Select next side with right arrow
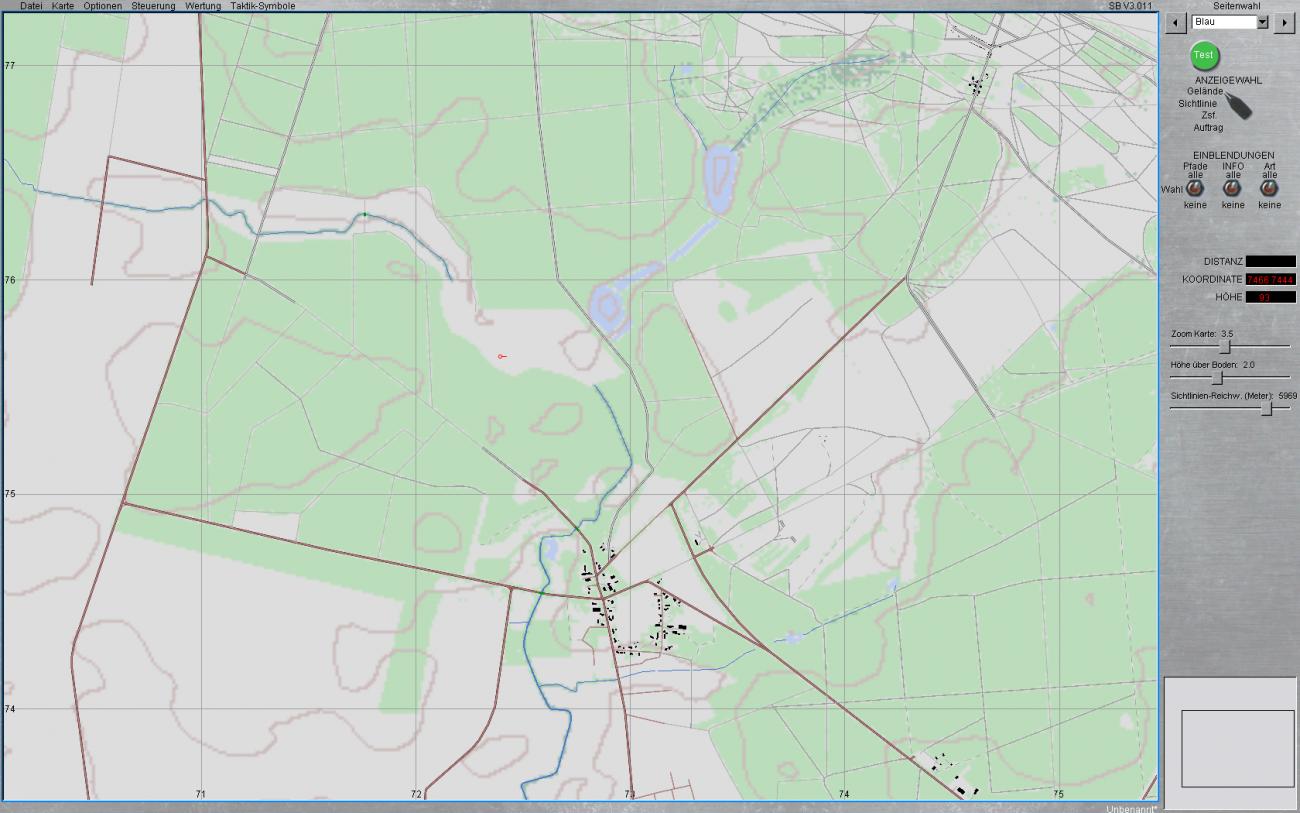The width and height of the screenshot is (1300, 813). [x=1283, y=22]
